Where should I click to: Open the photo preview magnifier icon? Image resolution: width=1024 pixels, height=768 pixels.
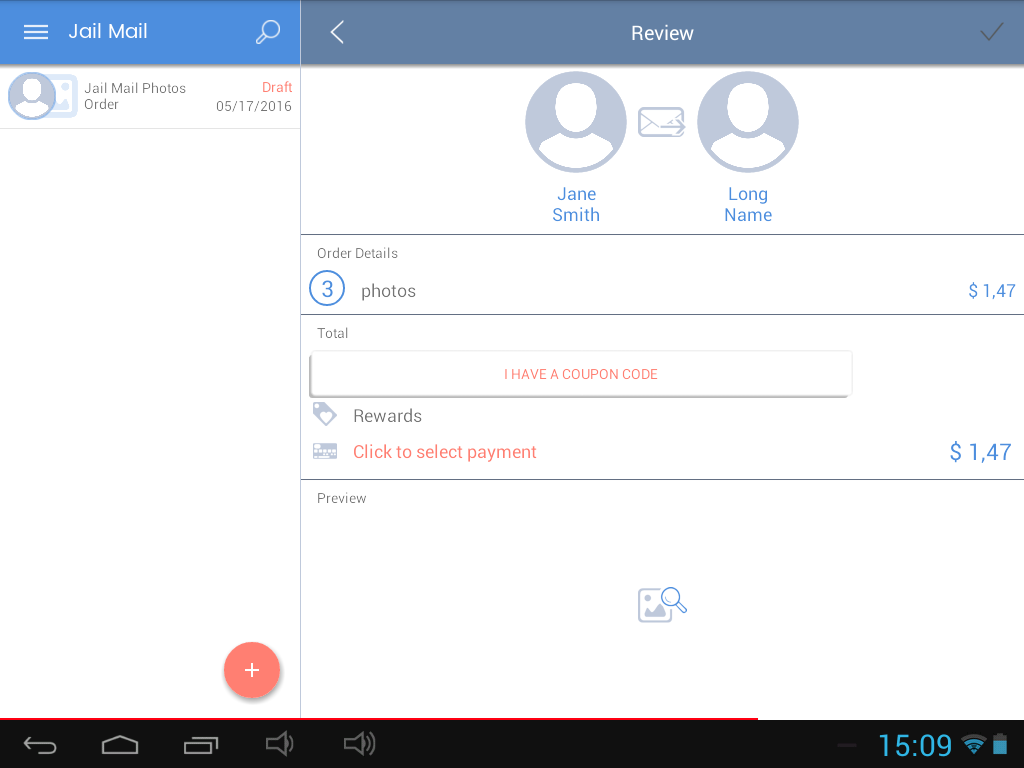662,604
